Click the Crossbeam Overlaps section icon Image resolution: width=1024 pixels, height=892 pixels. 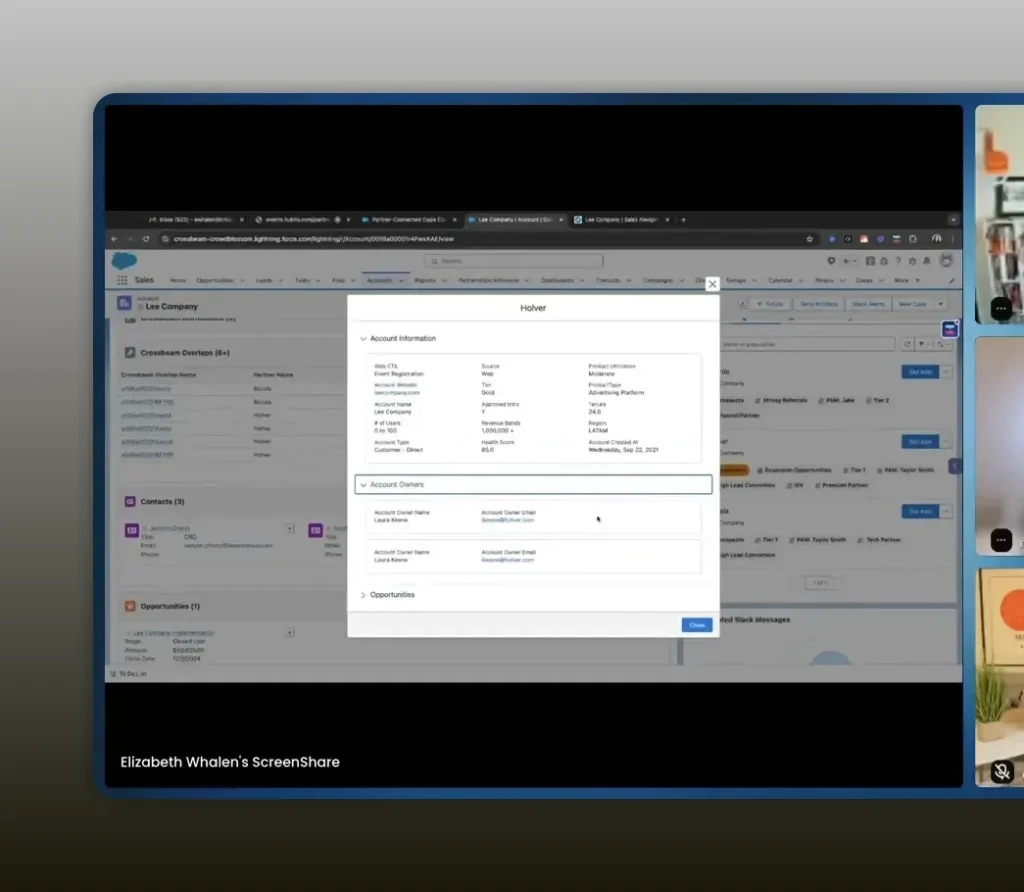(130, 353)
